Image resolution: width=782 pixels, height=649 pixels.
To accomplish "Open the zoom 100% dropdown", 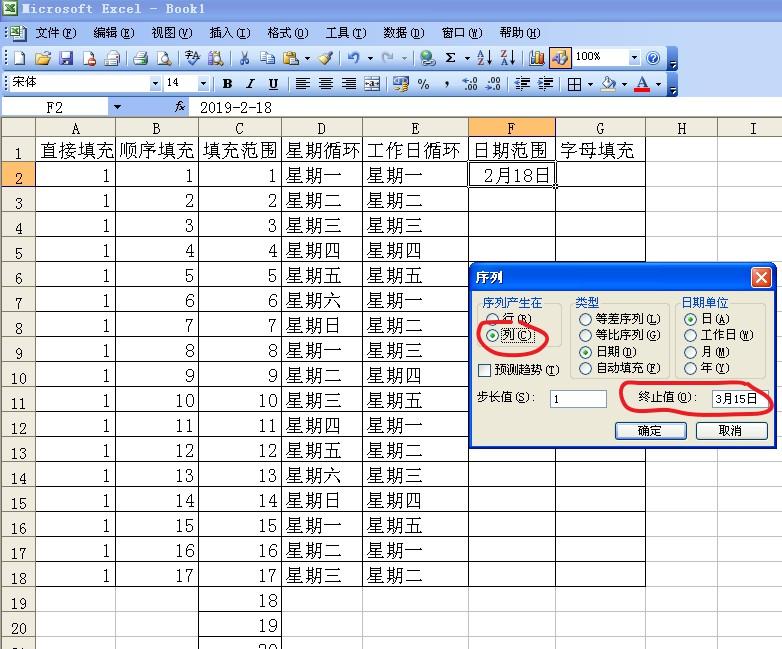I will click(634, 58).
